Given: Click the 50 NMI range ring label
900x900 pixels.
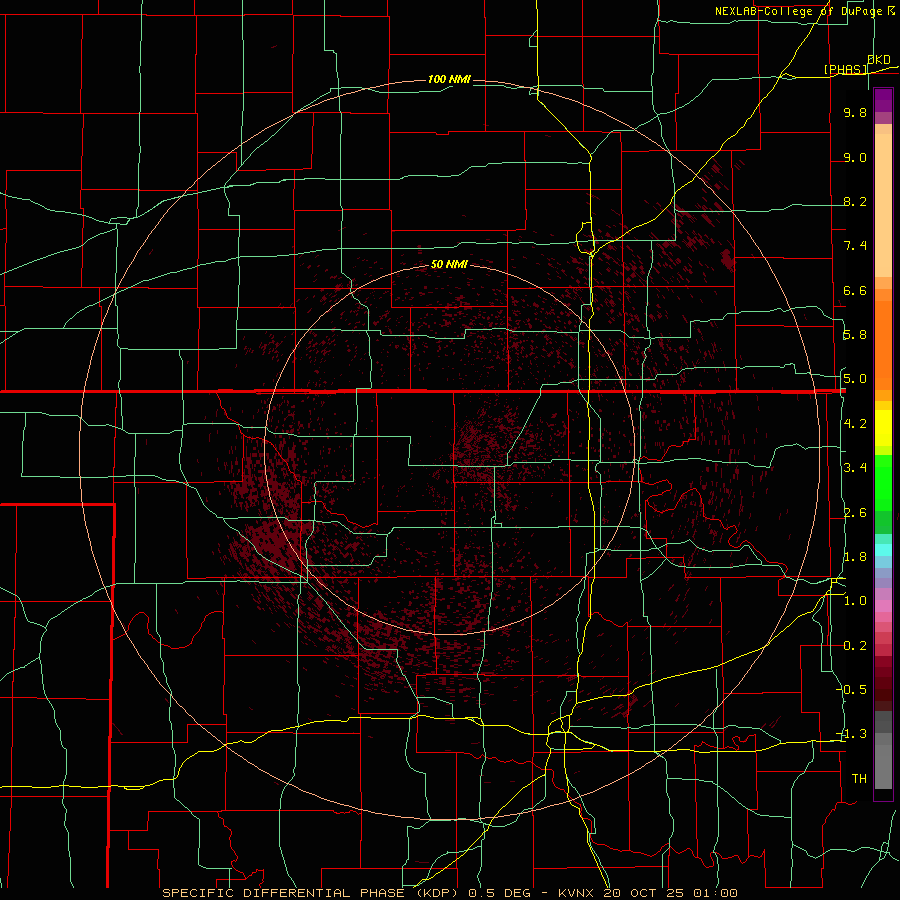Looking at the screenshot, I should point(449,264).
